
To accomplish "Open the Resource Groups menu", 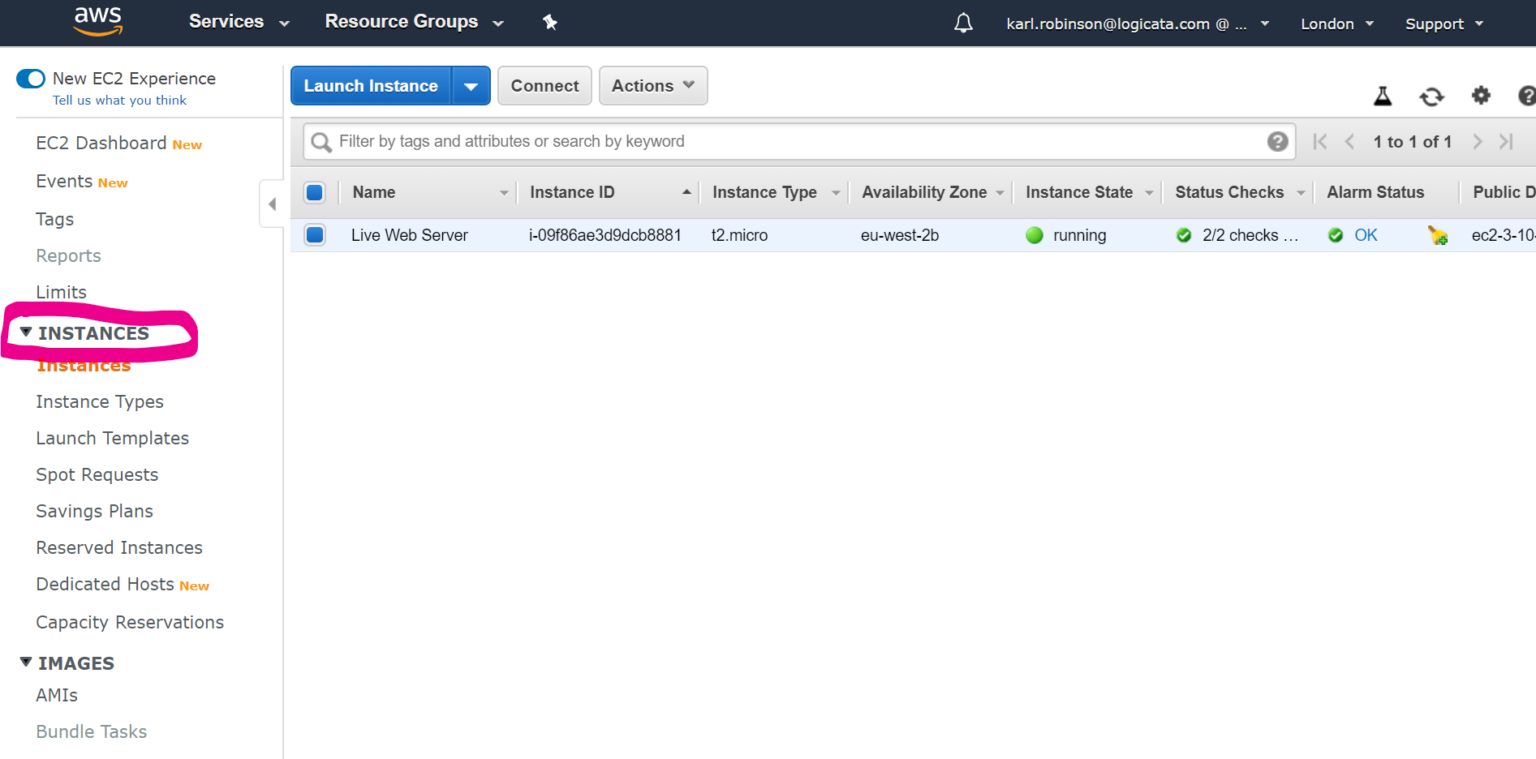I will coord(414,22).
